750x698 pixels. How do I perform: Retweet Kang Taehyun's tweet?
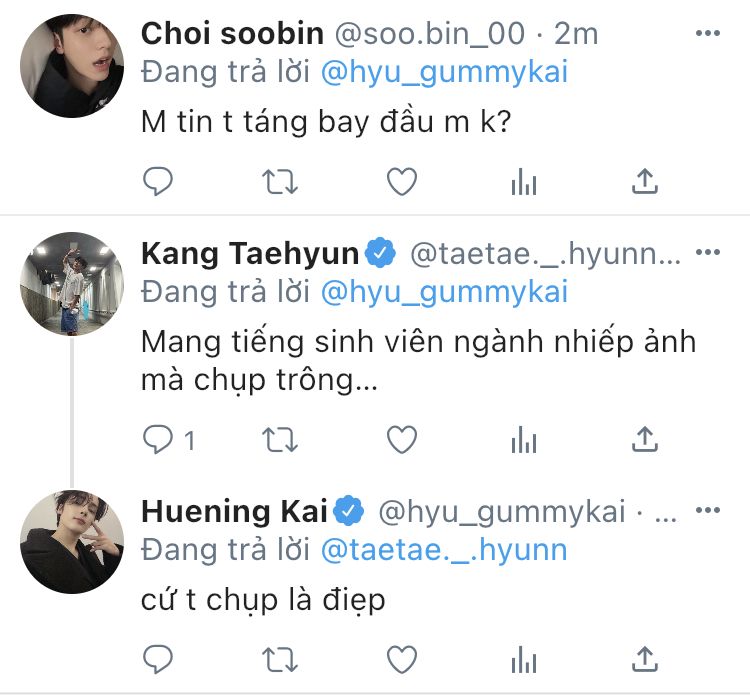(280, 439)
